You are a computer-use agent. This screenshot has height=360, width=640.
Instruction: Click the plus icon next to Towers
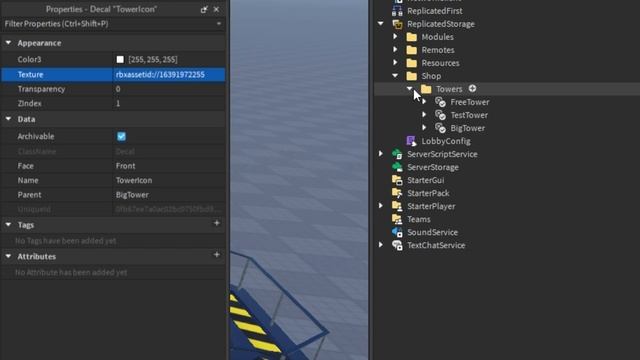coord(472,89)
